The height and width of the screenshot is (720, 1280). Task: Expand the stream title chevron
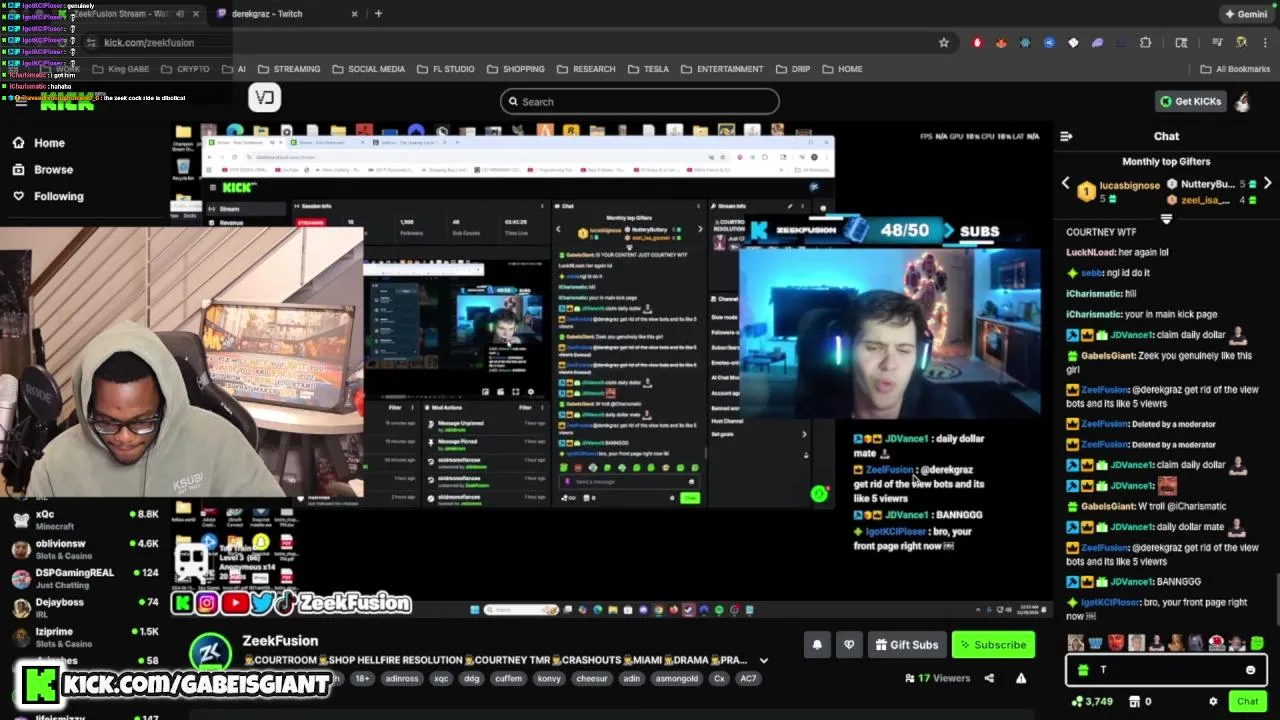pyautogui.click(x=764, y=660)
